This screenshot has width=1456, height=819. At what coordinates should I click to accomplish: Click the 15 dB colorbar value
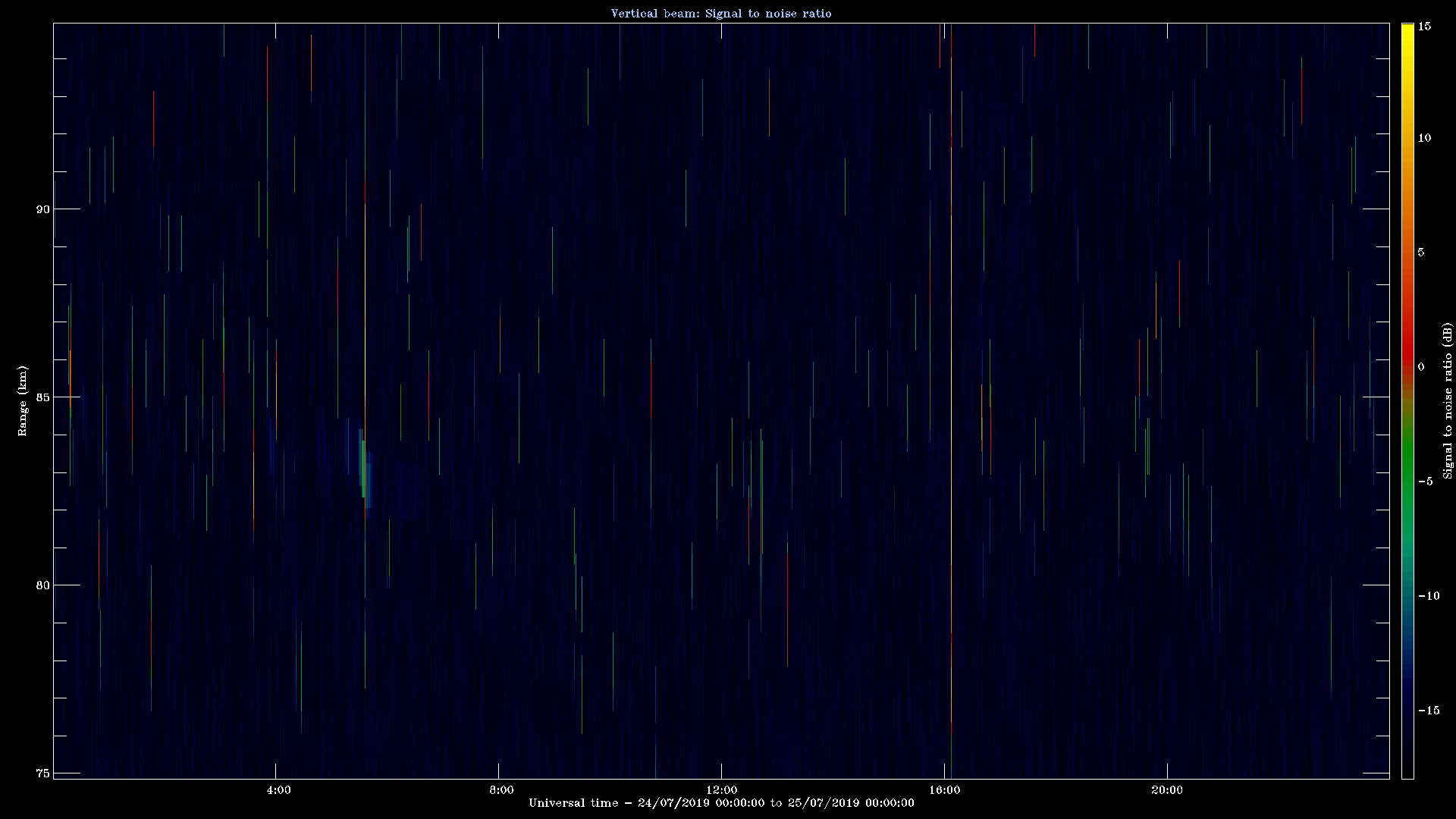(x=1424, y=26)
